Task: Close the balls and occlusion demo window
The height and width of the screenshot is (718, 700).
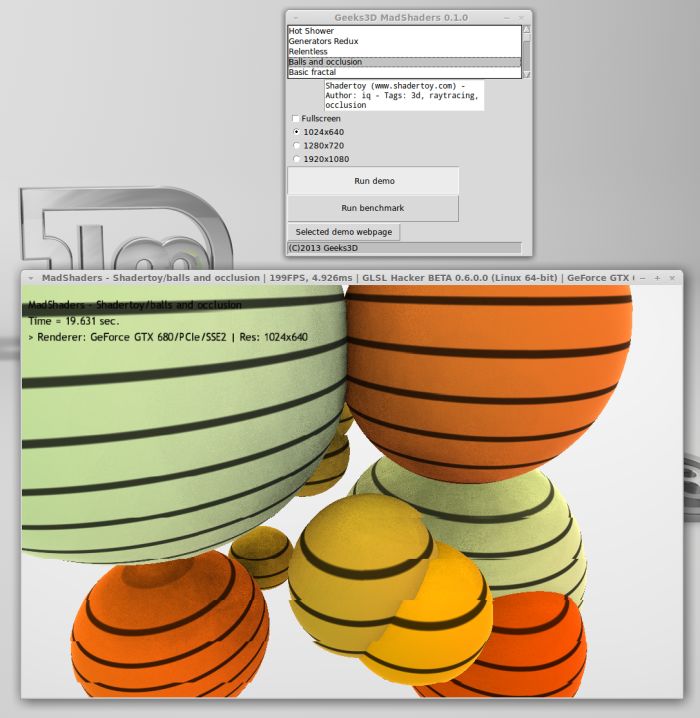Action: pos(672,278)
